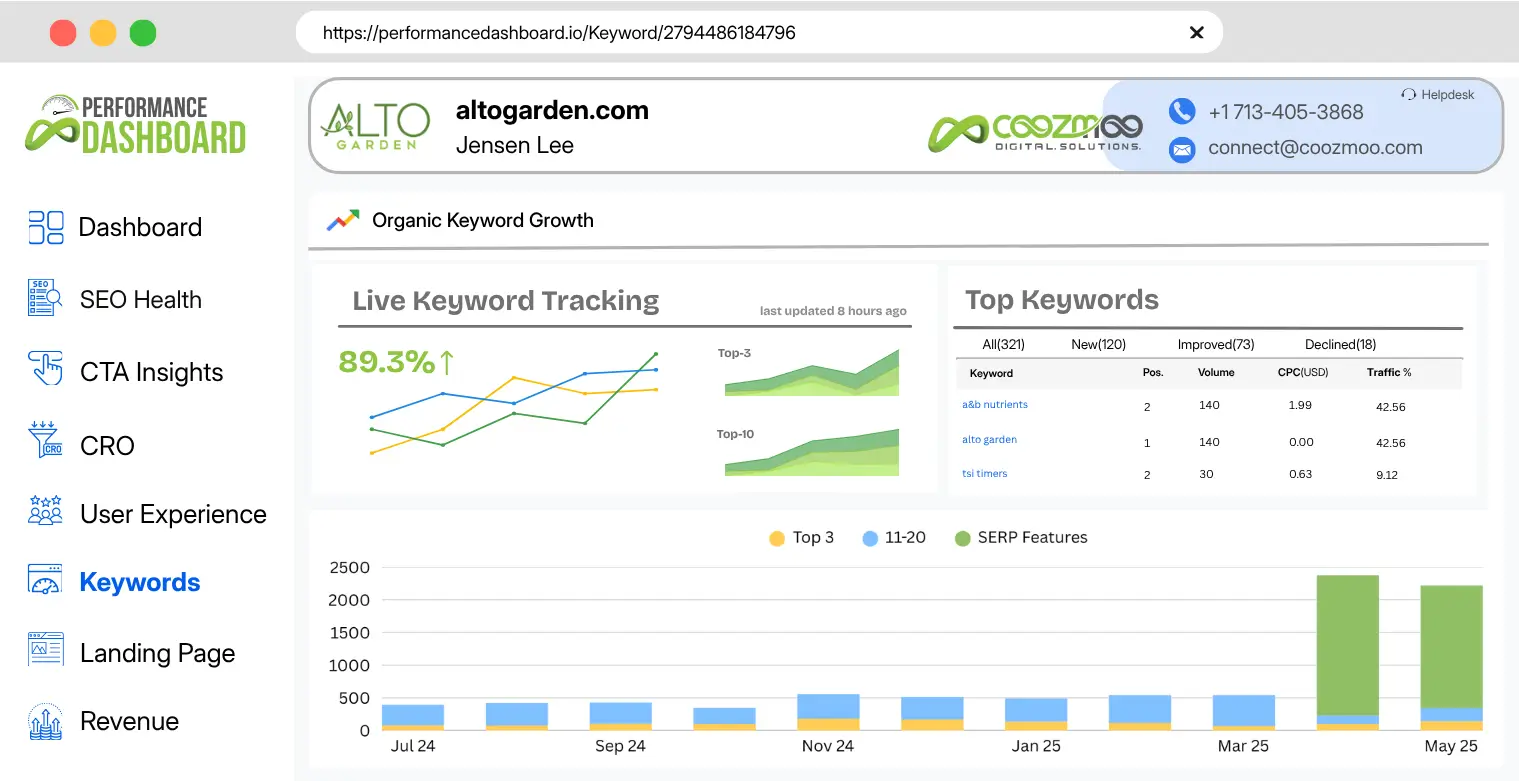Click the Live Keyword Tracking heading
This screenshot has height=781, width=1519.
(506, 301)
